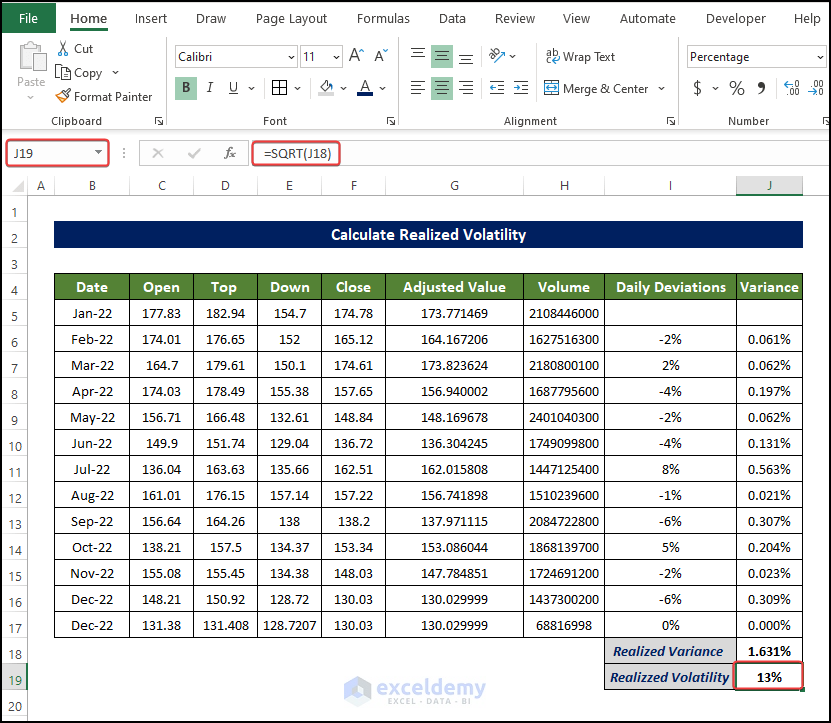Click the Copy button

pyautogui.click(x=79, y=73)
